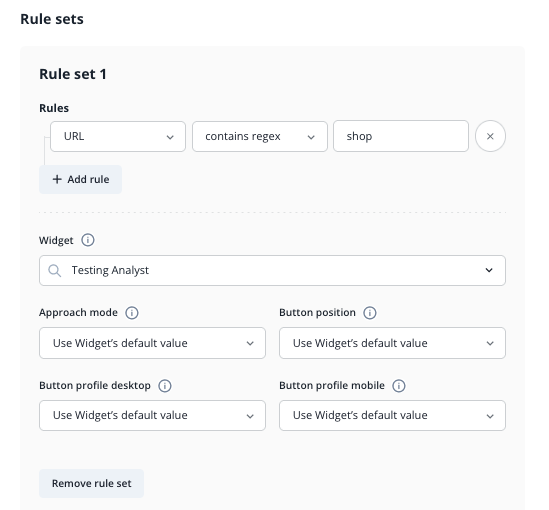Remove the URL rule with X icon
The width and height of the screenshot is (549, 510).
490,136
